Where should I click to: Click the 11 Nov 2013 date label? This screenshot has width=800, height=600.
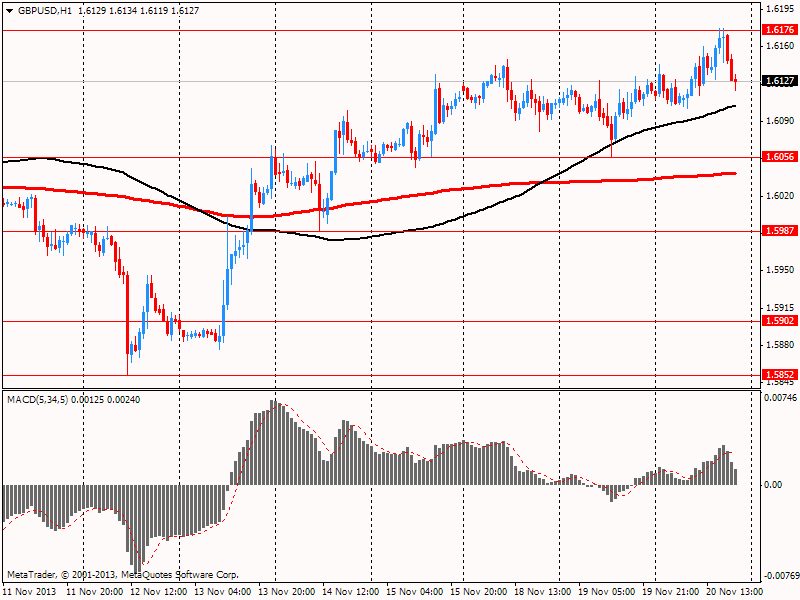[x=29, y=592]
